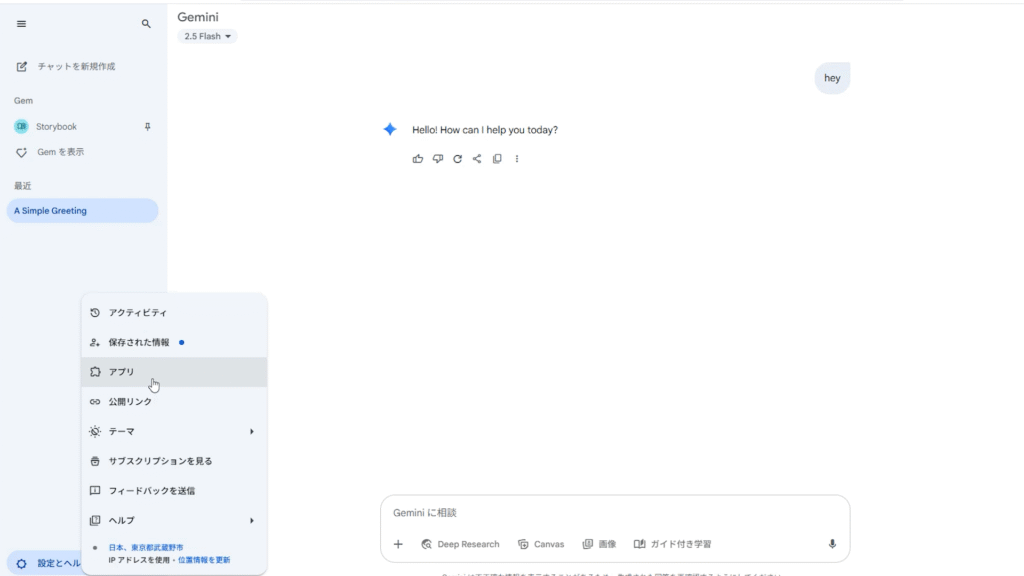Open chat search magnifier icon

[146, 24]
